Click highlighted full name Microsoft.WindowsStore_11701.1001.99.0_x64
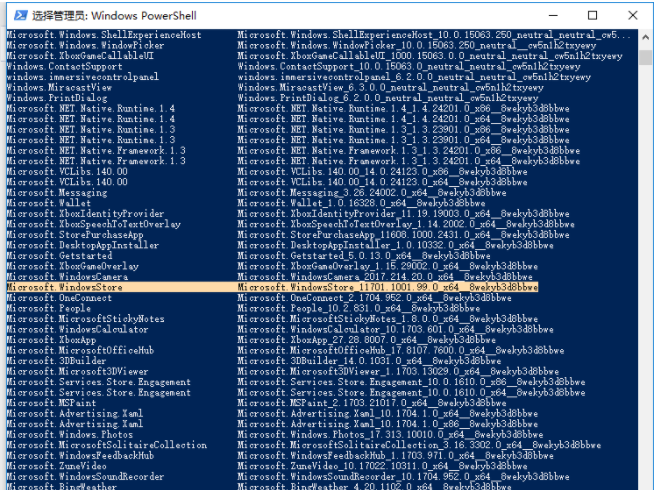Image resolution: width=654 pixels, height=490 pixels. point(388,287)
